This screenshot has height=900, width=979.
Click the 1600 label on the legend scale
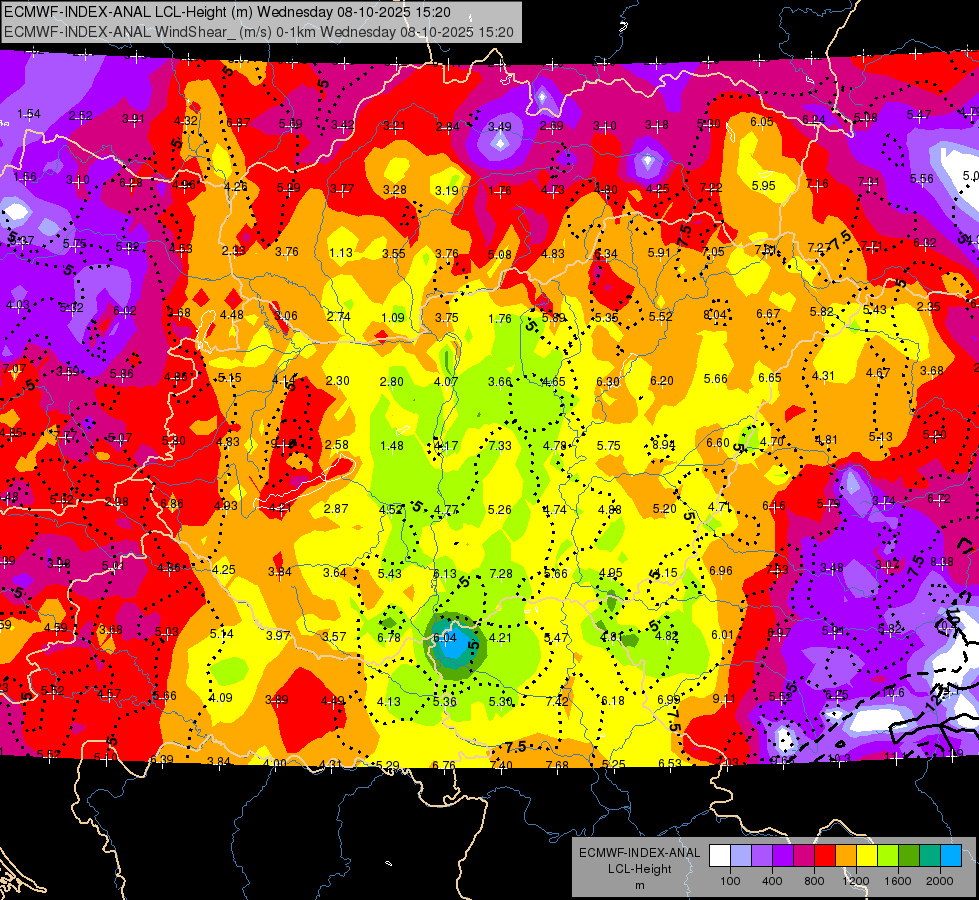(x=898, y=881)
